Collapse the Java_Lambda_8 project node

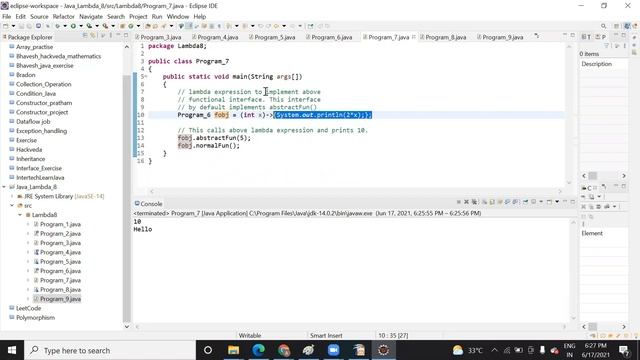(x=4, y=187)
